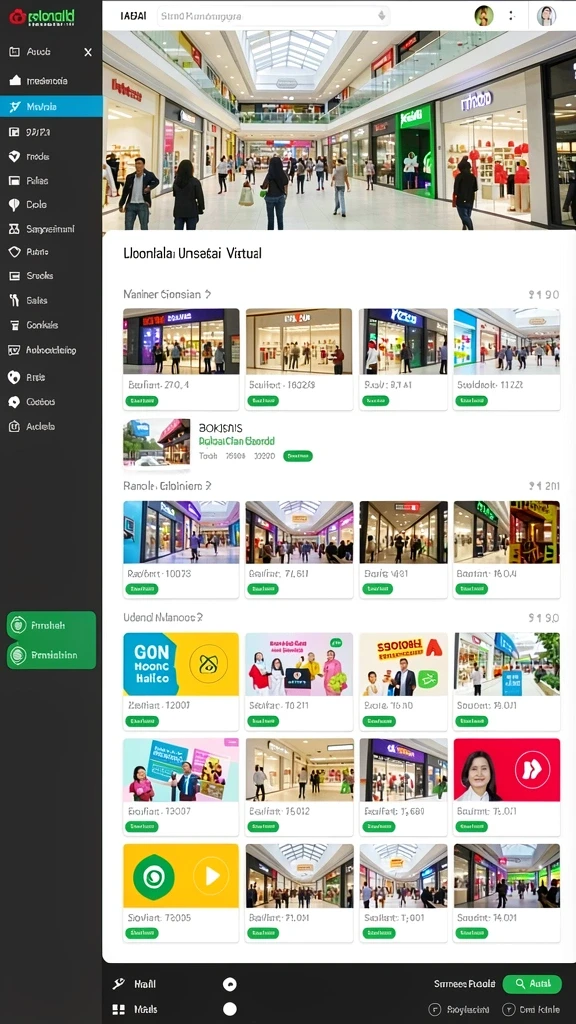576x1024 pixels.
Task: Toggle the lower white circle in bottom bar
Action: [230, 1009]
